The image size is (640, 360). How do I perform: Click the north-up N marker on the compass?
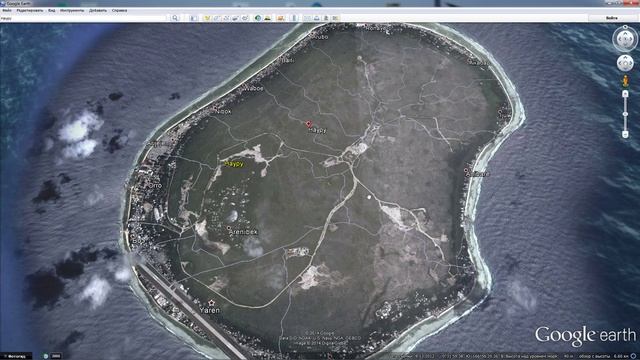[x=625, y=27]
